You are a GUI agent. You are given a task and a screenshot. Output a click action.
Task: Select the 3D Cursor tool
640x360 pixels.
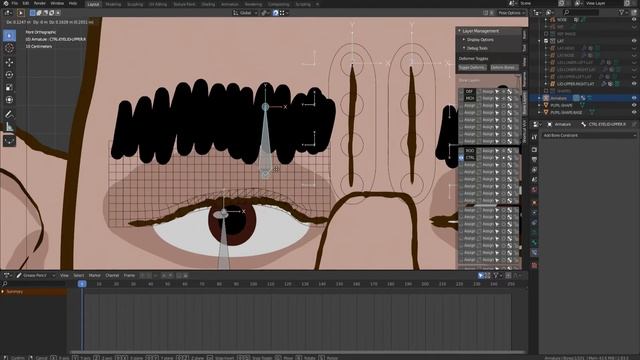coord(9,48)
